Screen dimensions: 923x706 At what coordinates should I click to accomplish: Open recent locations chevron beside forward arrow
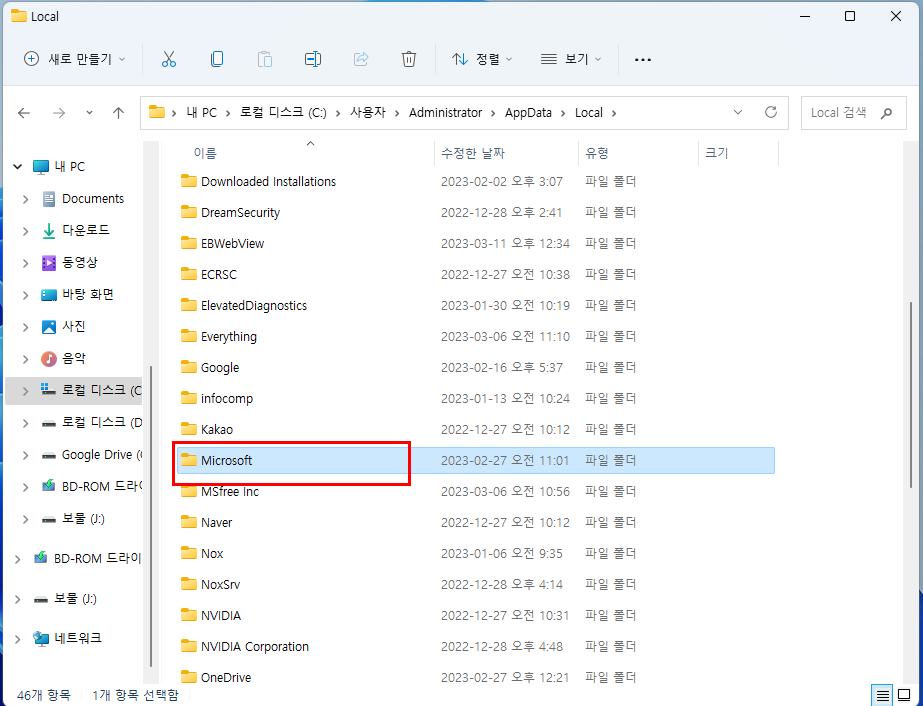[89, 112]
